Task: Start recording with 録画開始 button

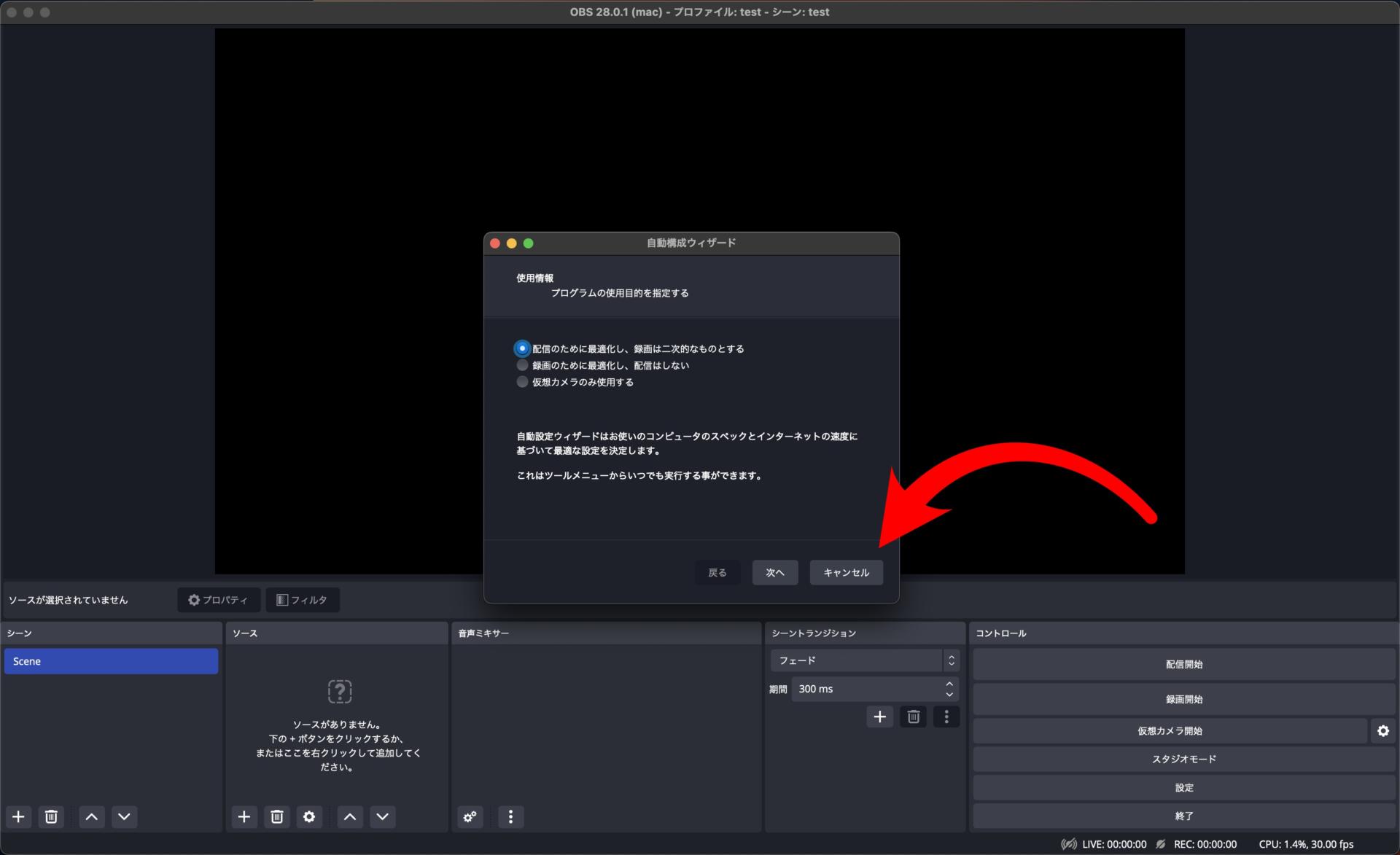Action: coord(1184,699)
